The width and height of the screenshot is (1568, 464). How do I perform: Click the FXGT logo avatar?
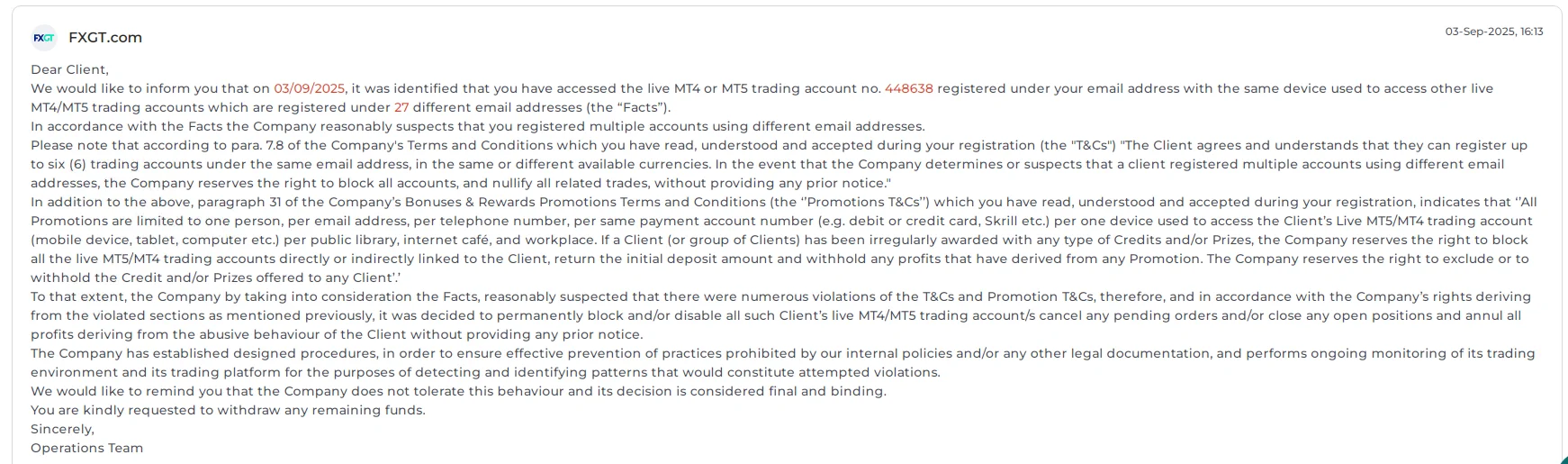point(43,38)
